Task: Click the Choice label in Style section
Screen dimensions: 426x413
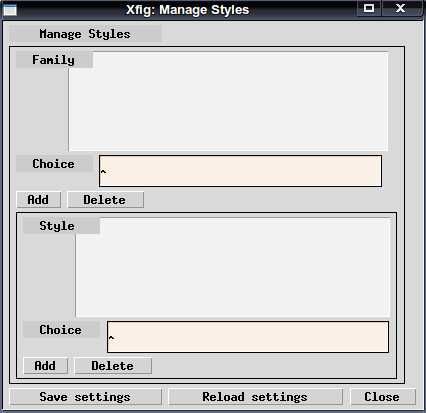Action: [61, 330]
